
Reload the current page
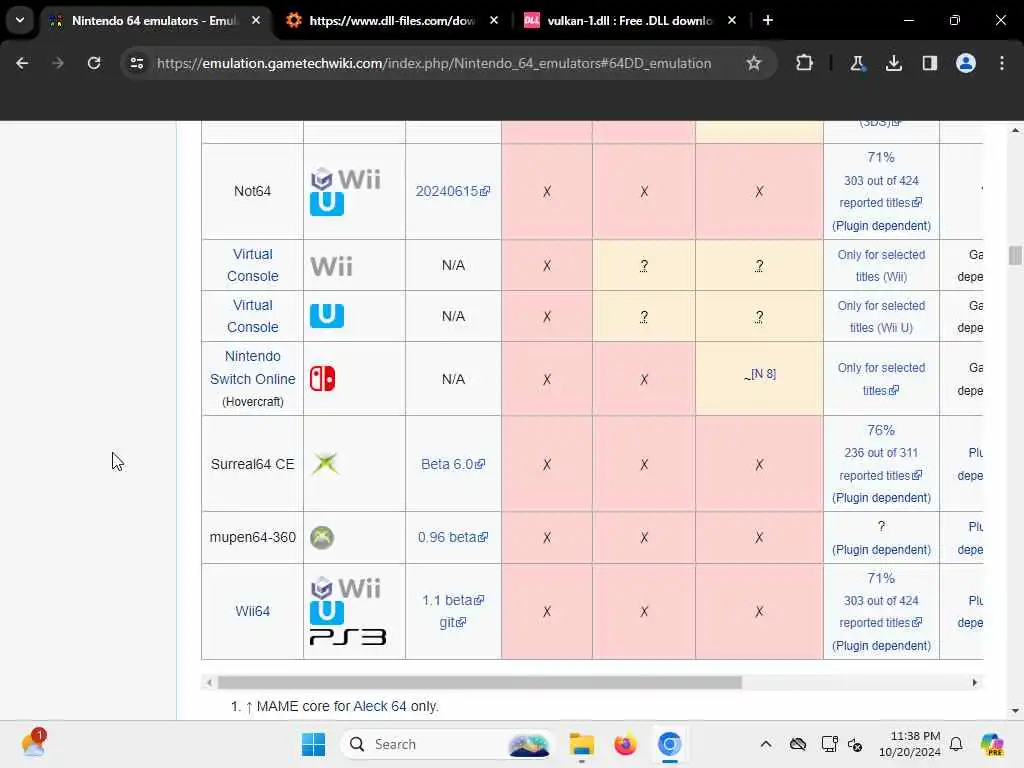94,63
